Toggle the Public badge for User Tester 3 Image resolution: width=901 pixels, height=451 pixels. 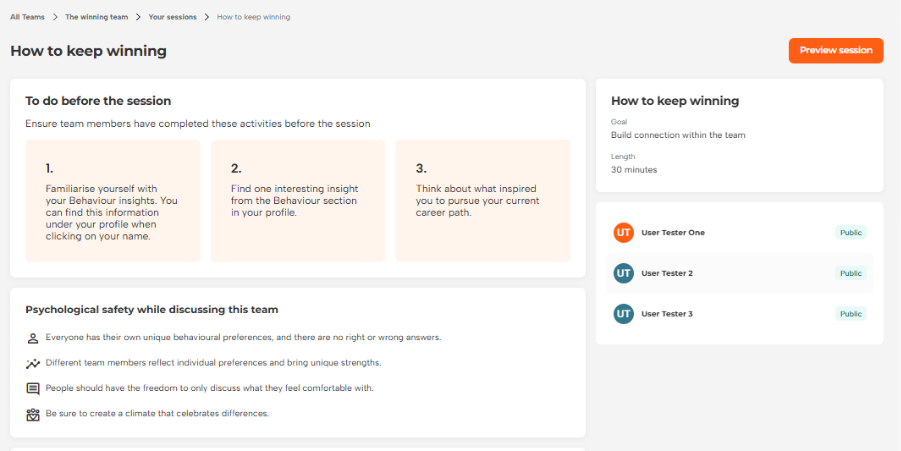[850, 314]
